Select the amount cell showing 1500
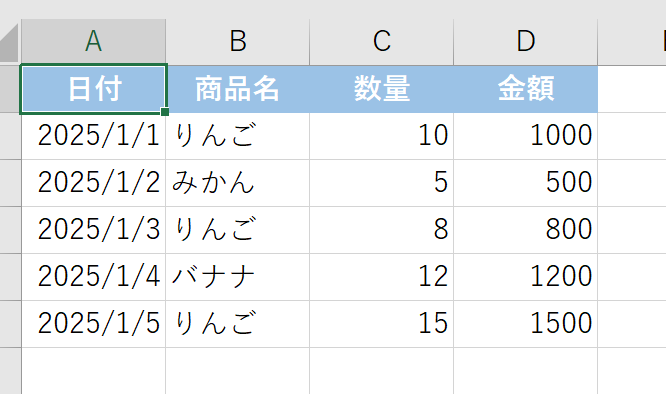This screenshot has height=394, width=666. (526, 324)
